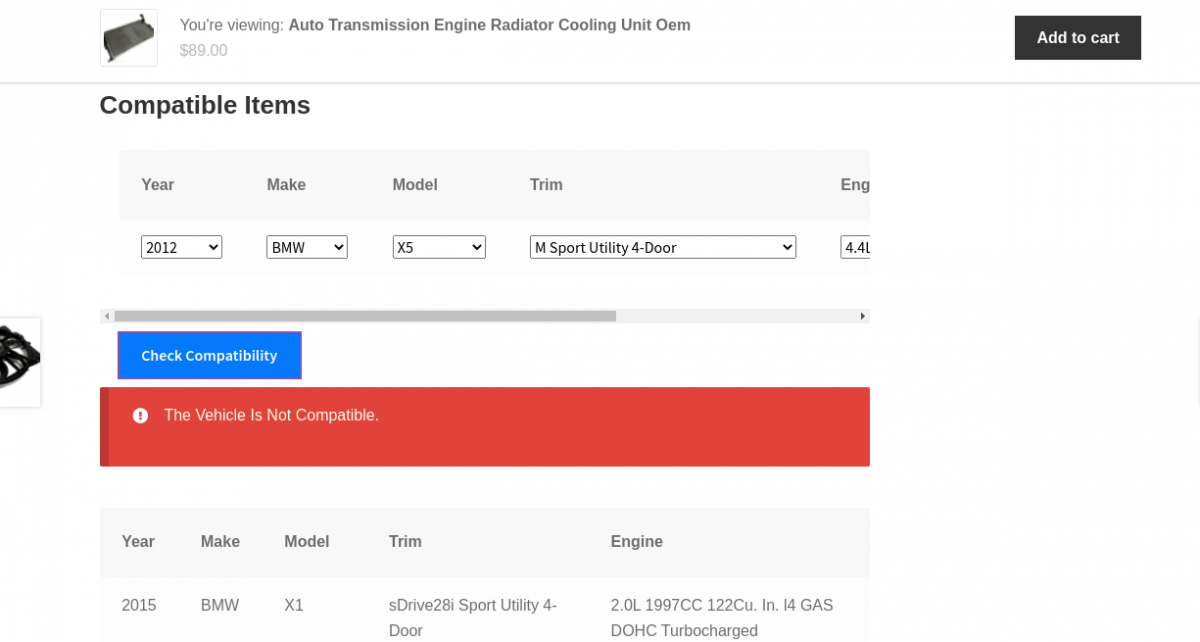Click the warning icon in red alert

140,415
